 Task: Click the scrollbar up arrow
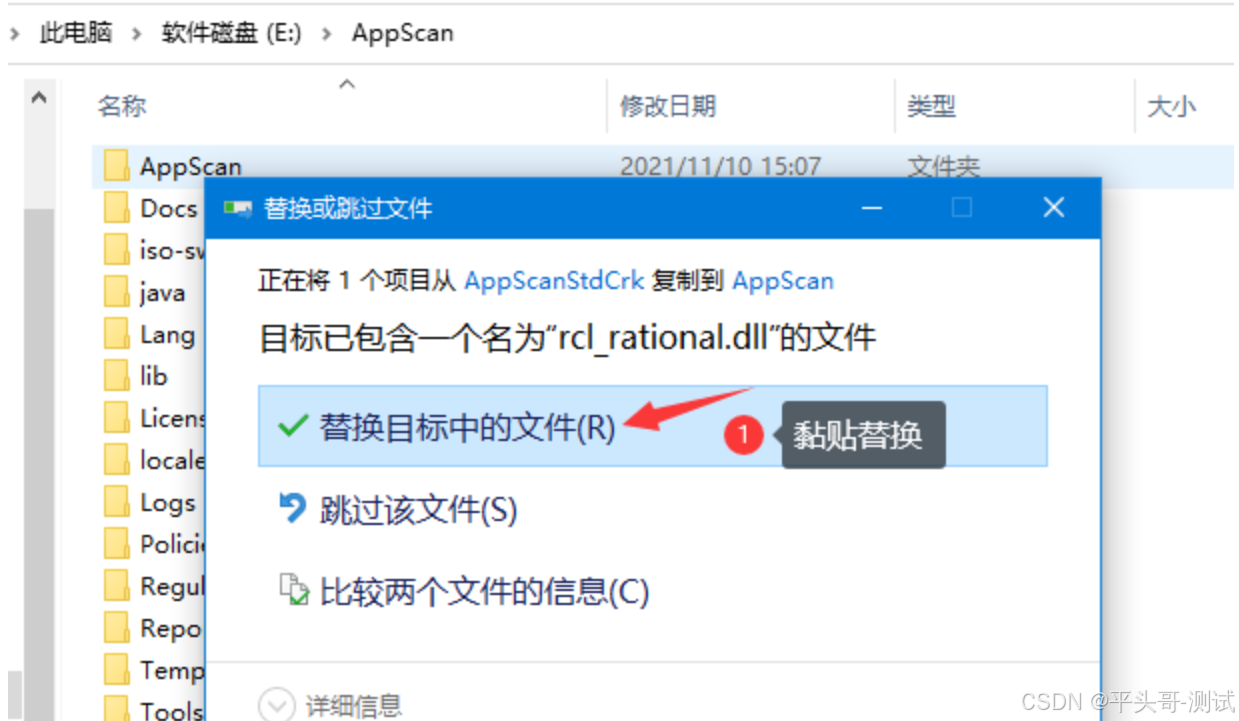(38, 97)
